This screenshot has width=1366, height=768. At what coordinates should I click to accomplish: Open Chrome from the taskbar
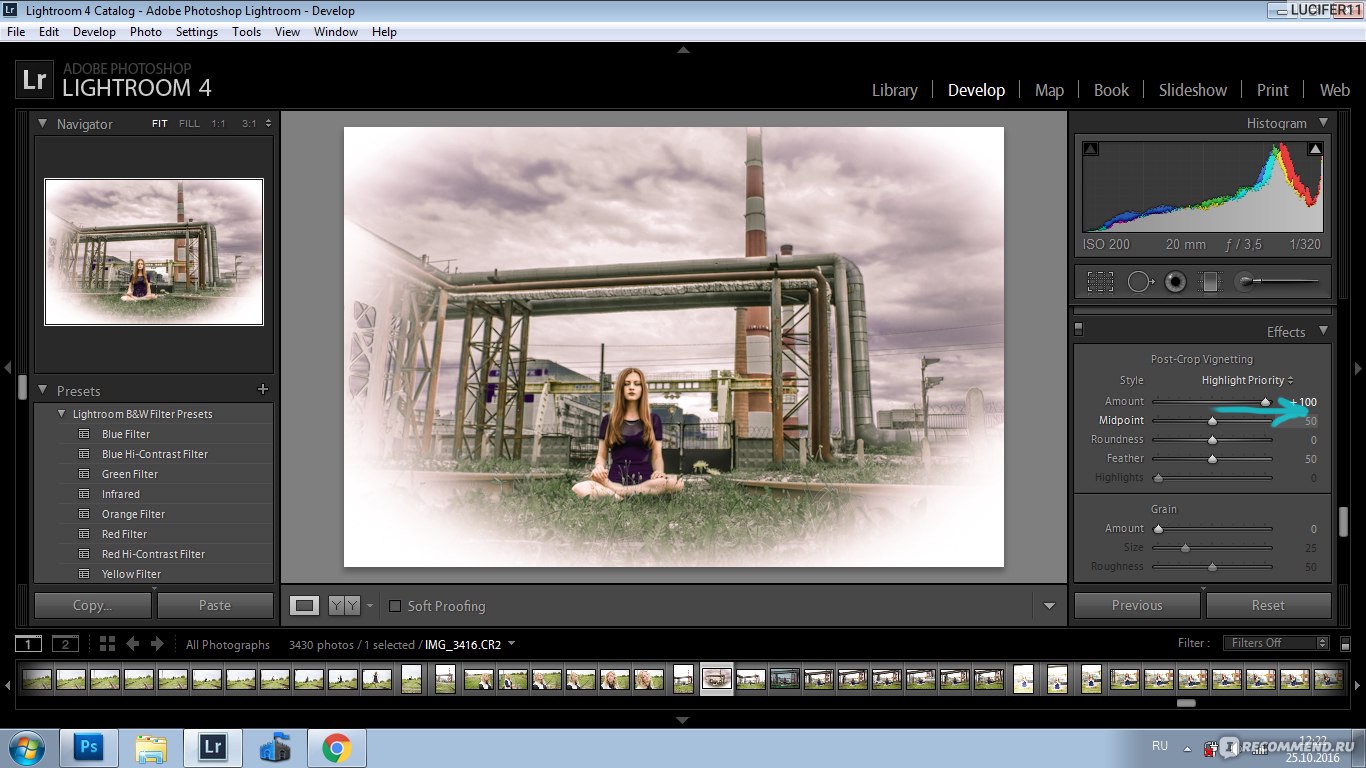point(337,748)
